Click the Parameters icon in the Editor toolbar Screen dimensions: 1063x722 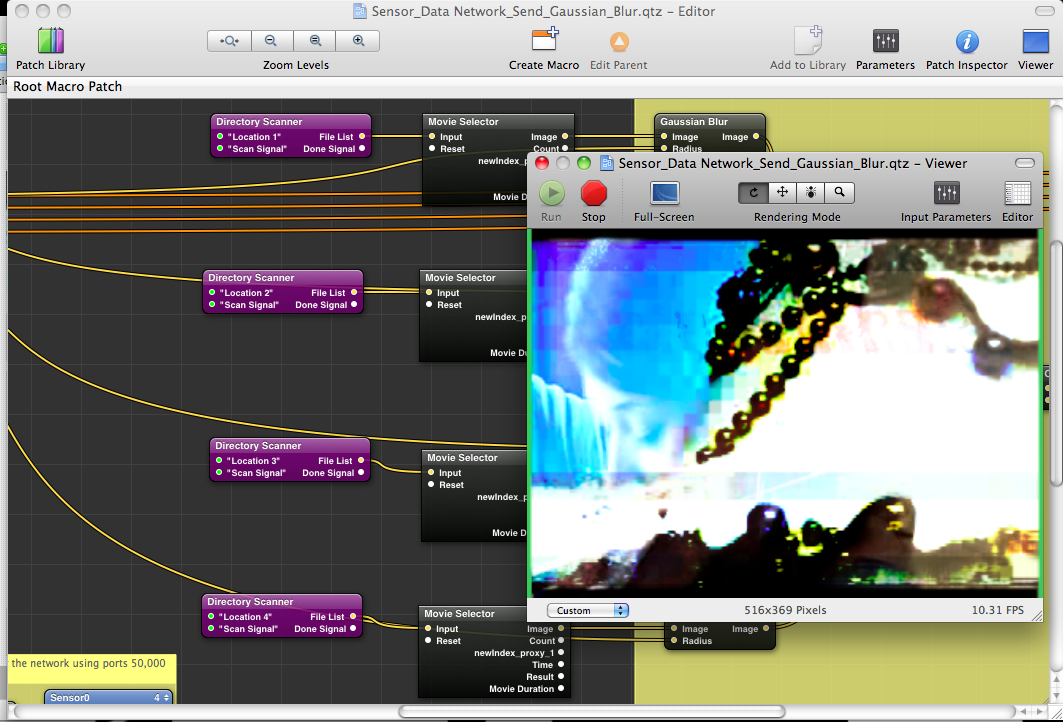pyautogui.click(x=885, y=42)
